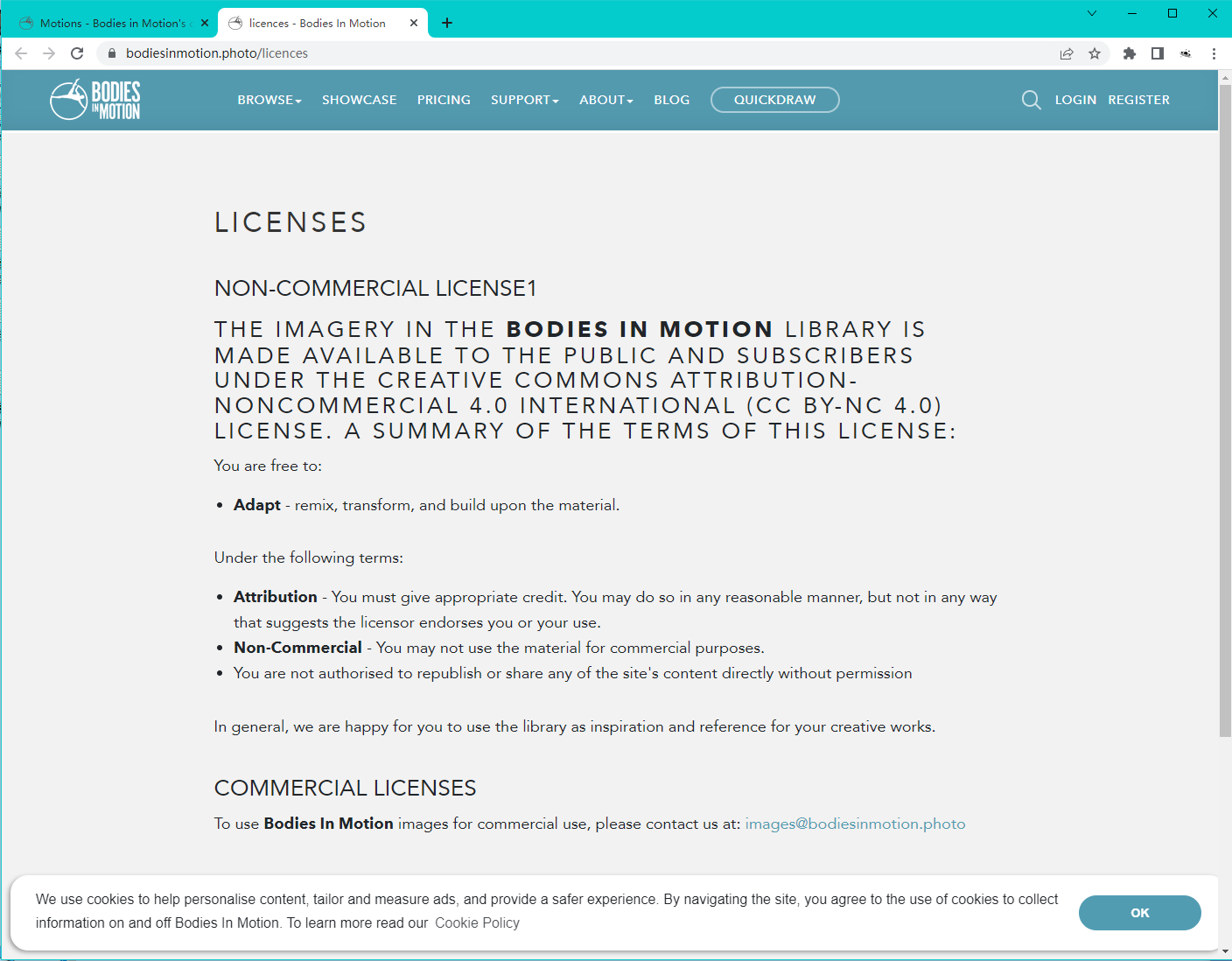The image size is (1232, 961).
Task: Click the bold 'Adapt' term
Action: (x=257, y=505)
